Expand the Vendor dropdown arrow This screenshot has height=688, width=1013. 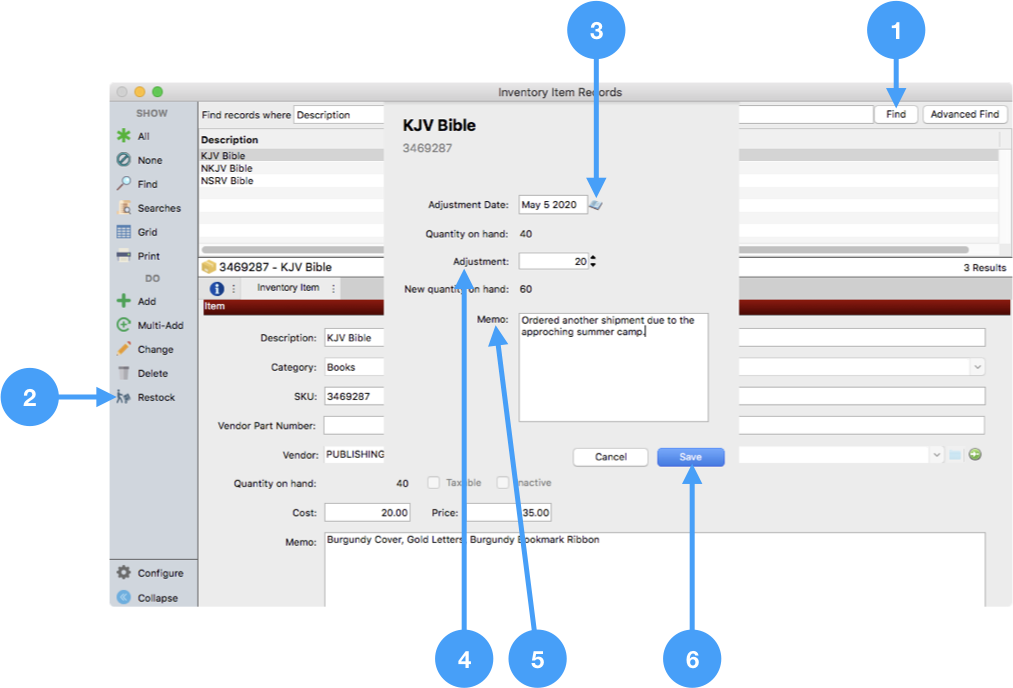pyautogui.click(x=936, y=454)
